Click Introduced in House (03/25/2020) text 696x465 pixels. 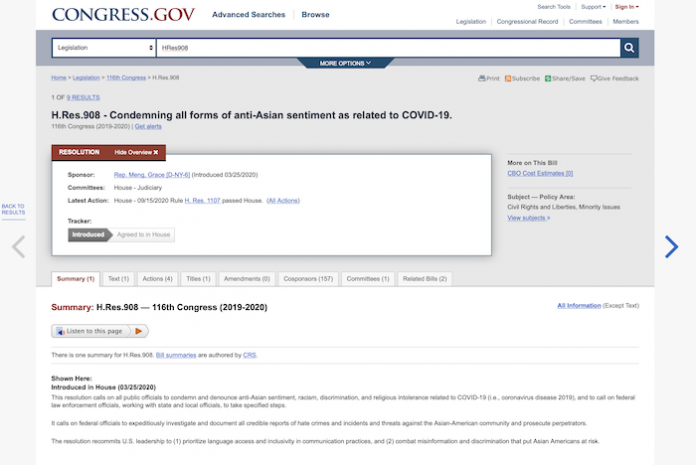[x=103, y=387]
